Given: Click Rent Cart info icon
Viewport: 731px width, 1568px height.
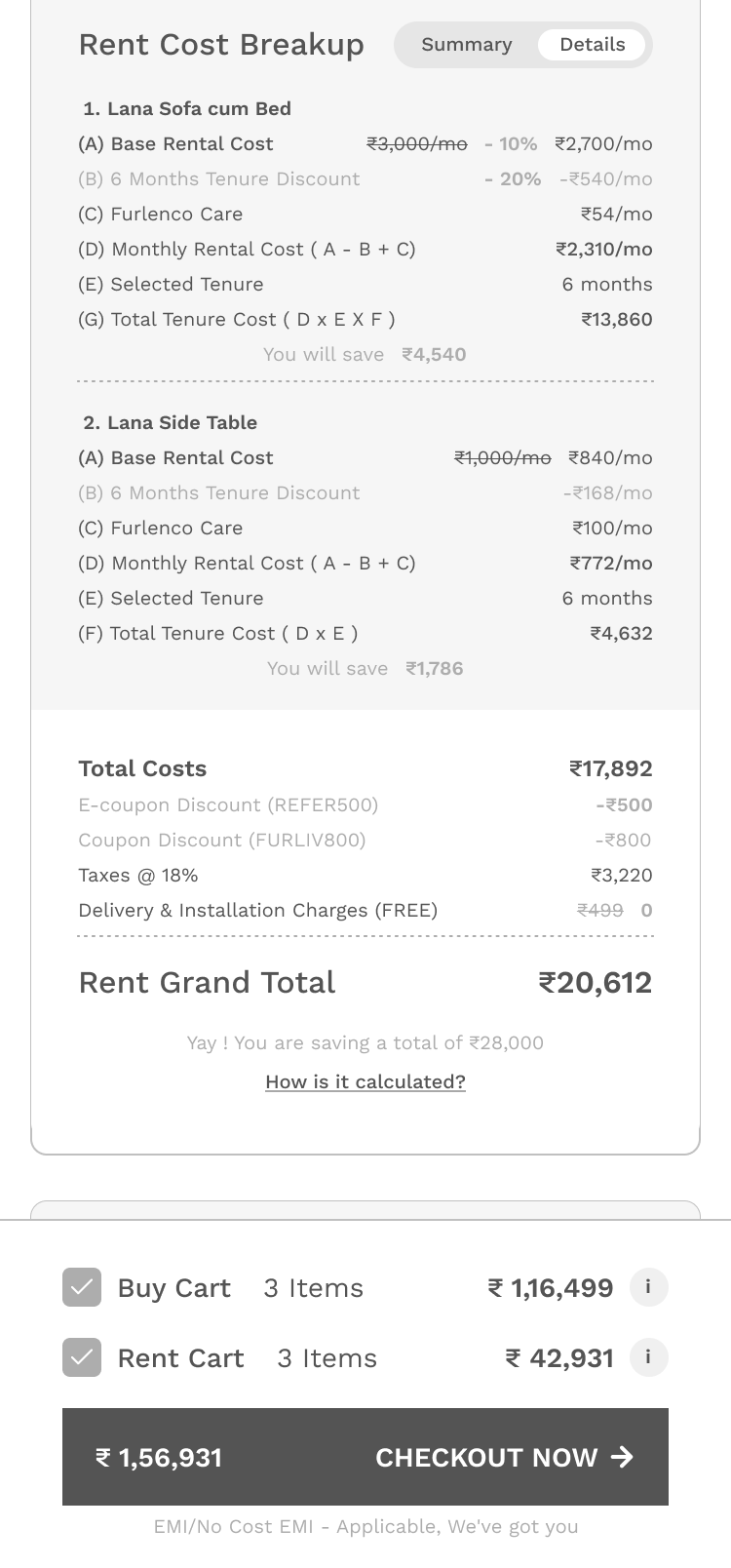Looking at the screenshot, I should [648, 1357].
